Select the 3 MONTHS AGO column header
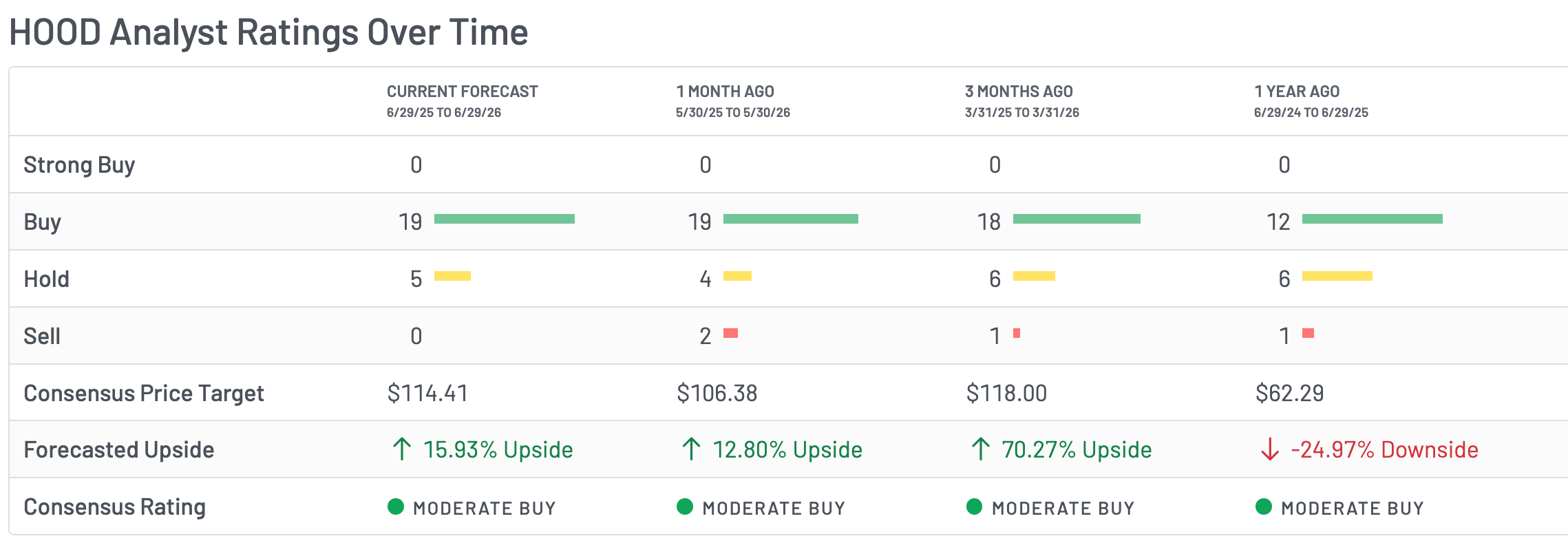 tap(1019, 92)
